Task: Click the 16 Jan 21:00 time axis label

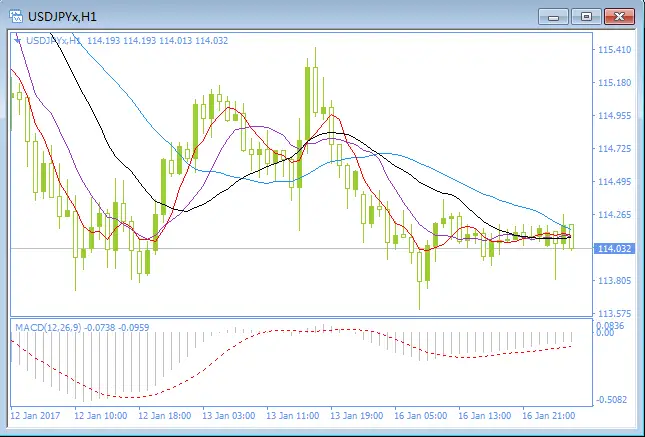Action: pos(548,416)
